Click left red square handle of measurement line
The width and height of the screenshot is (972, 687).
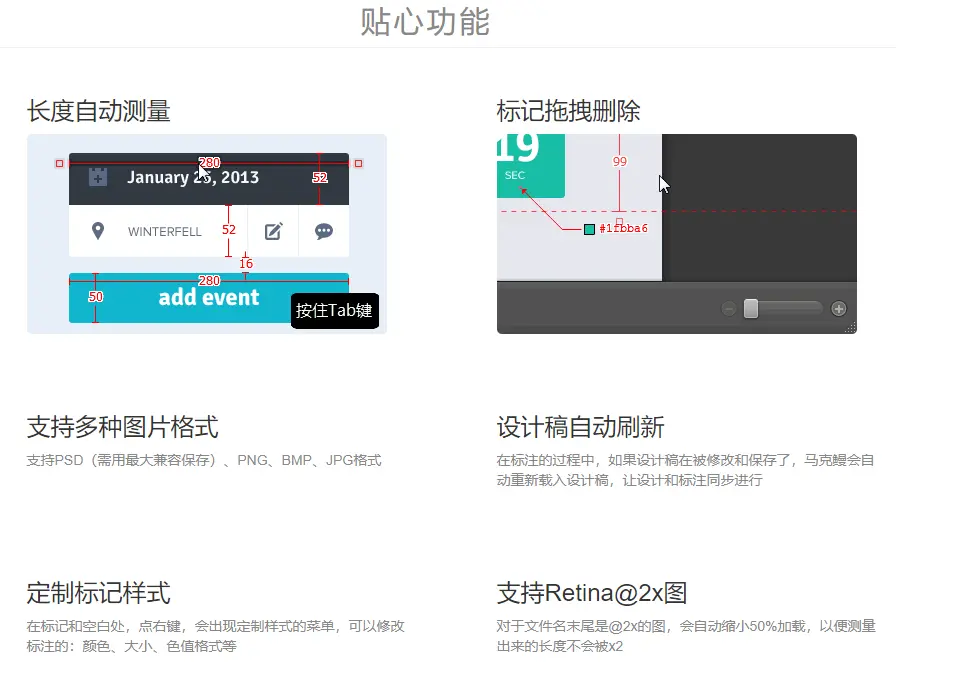[60, 164]
